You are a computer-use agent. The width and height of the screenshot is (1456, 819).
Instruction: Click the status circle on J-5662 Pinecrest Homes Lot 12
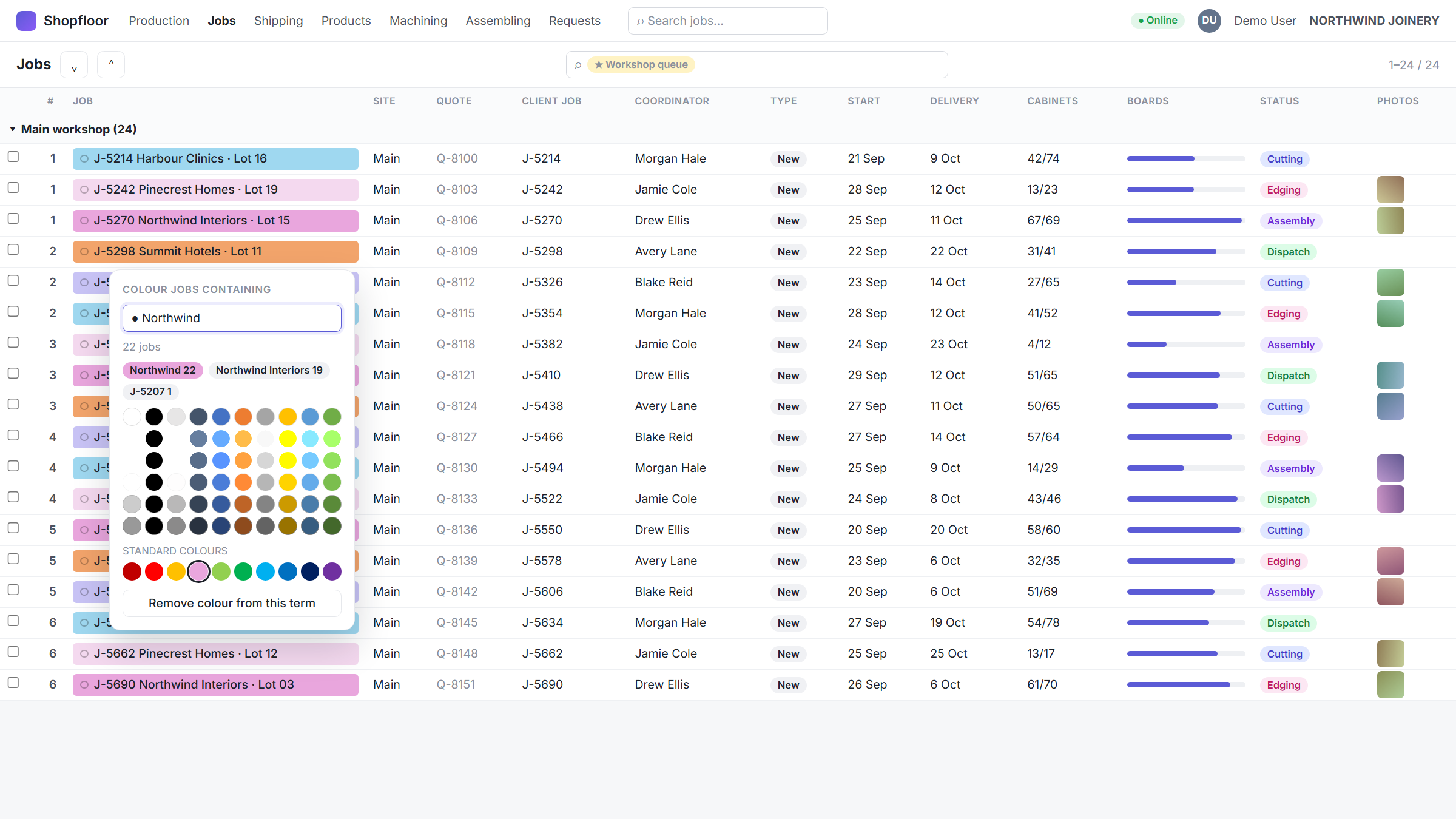coord(84,654)
